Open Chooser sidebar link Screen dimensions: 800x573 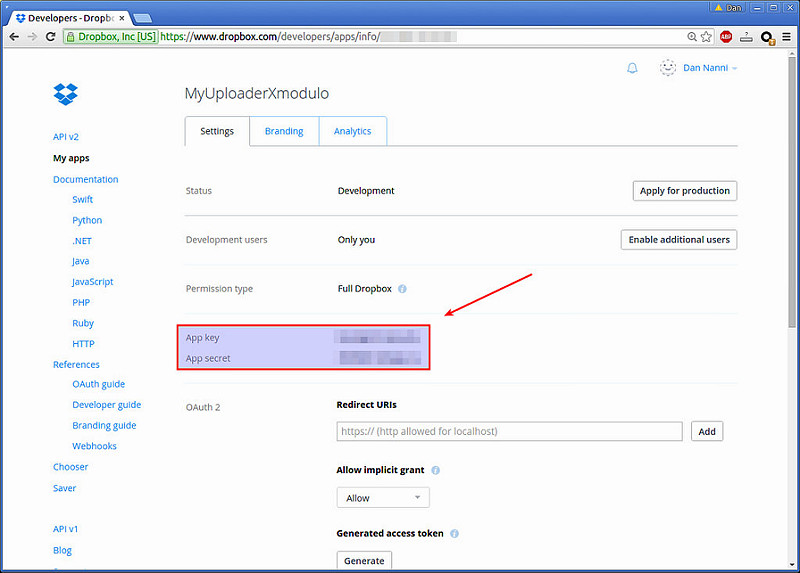[70, 467]
